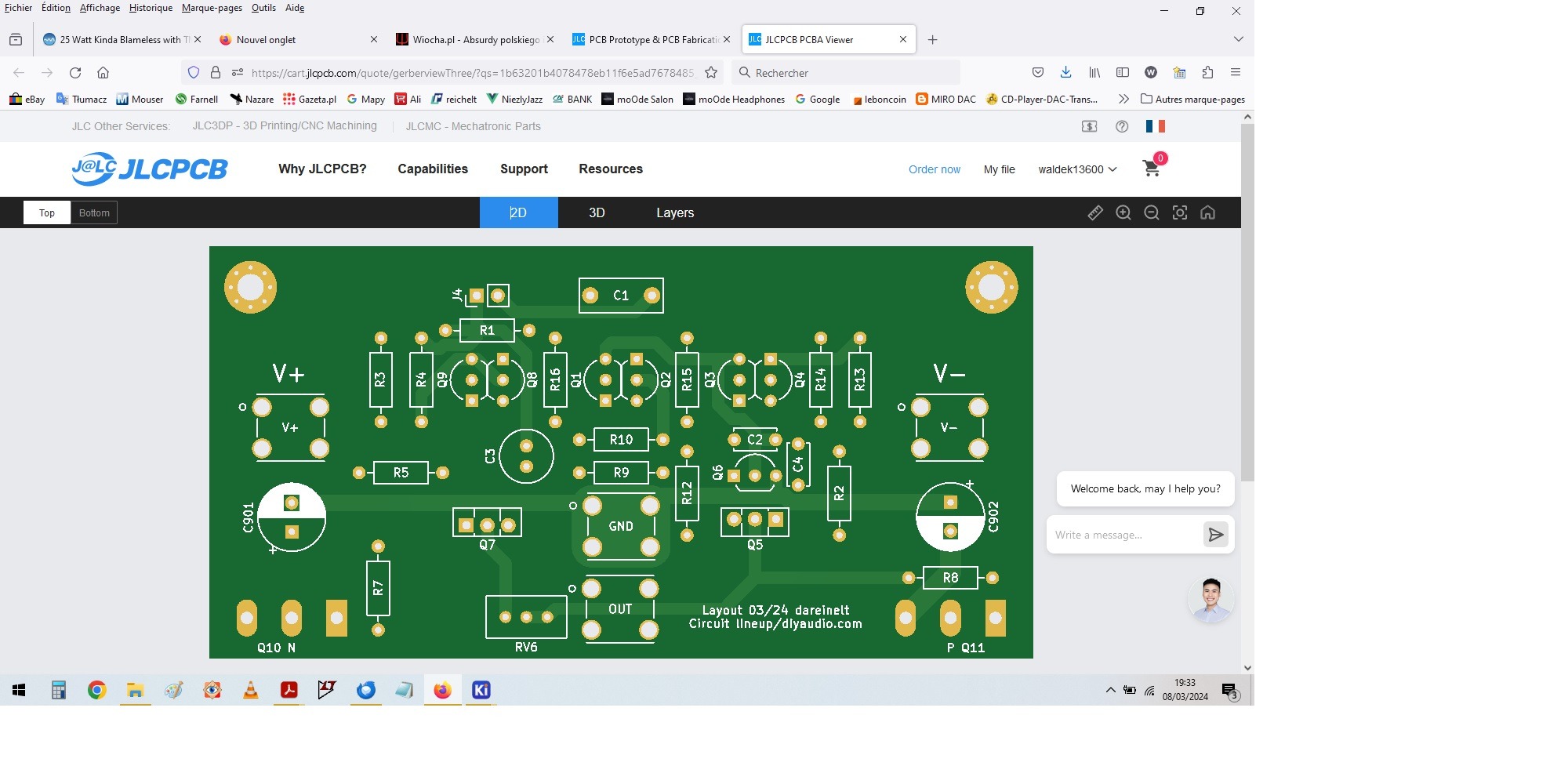Viewport: 1568px width, 784px height.
Task: Send the chat message
Action: (x=1216, y=535)
